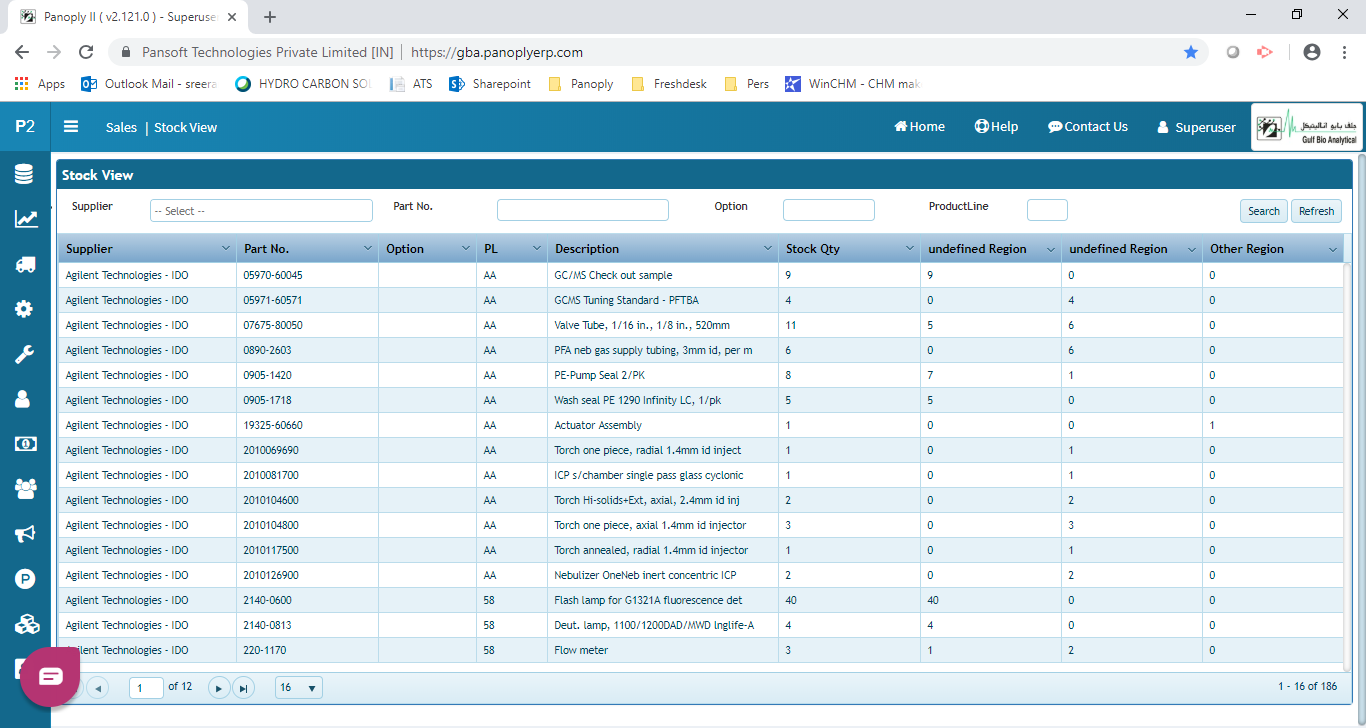Click the P2 logo
This screenshot has width=1366, height=728.
(25, 127)
